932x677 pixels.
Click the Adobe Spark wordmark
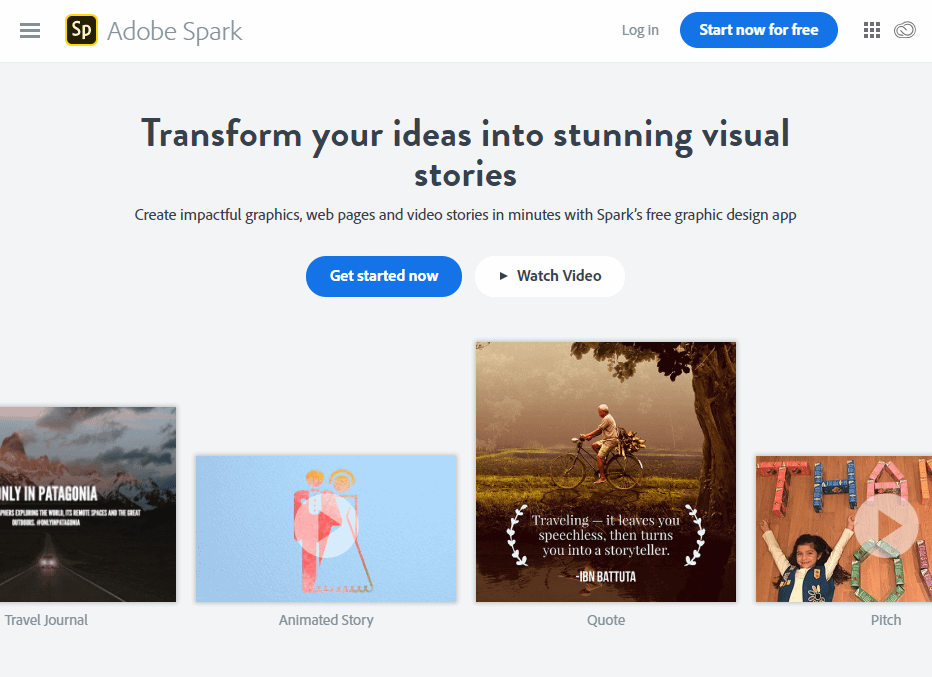coord(175,31)
